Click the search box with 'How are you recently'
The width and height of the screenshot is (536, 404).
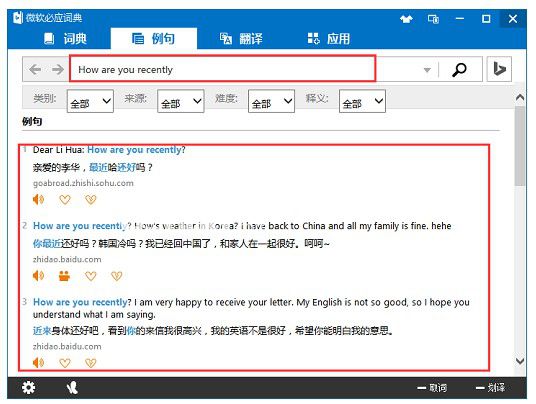coord(223,68)
